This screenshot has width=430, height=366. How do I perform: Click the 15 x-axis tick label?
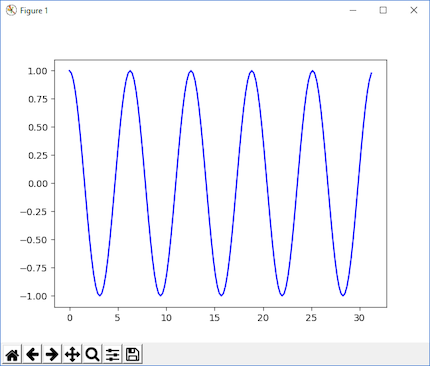(215, 318)
